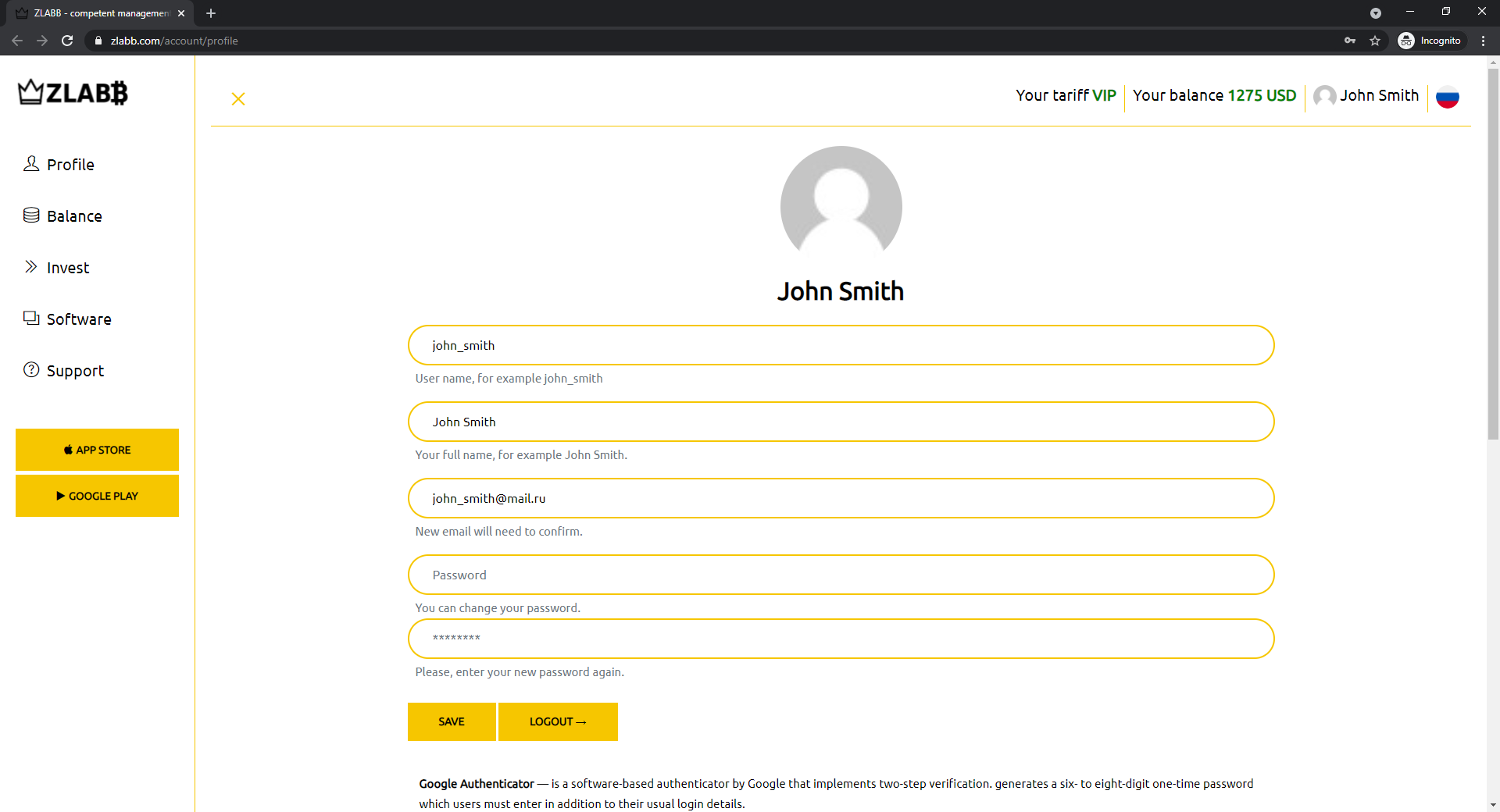The width and height of the screenshot is (1500, 812).
Task: Close the sidebar with yellow X icon
Action: coord(238,99)
